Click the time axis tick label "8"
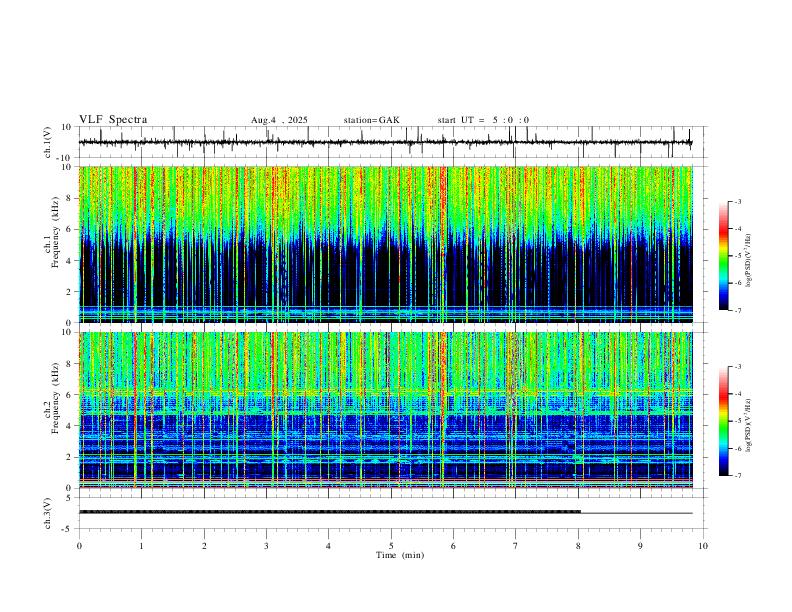792x612 pixels. click(578, 546)
